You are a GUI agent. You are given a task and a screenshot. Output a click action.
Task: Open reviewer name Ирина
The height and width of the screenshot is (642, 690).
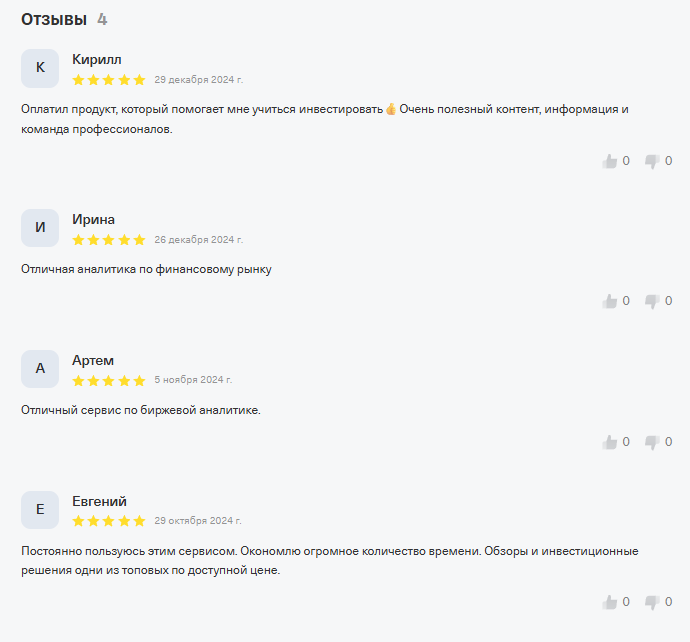pyautogui.click(x=93, y=219)
